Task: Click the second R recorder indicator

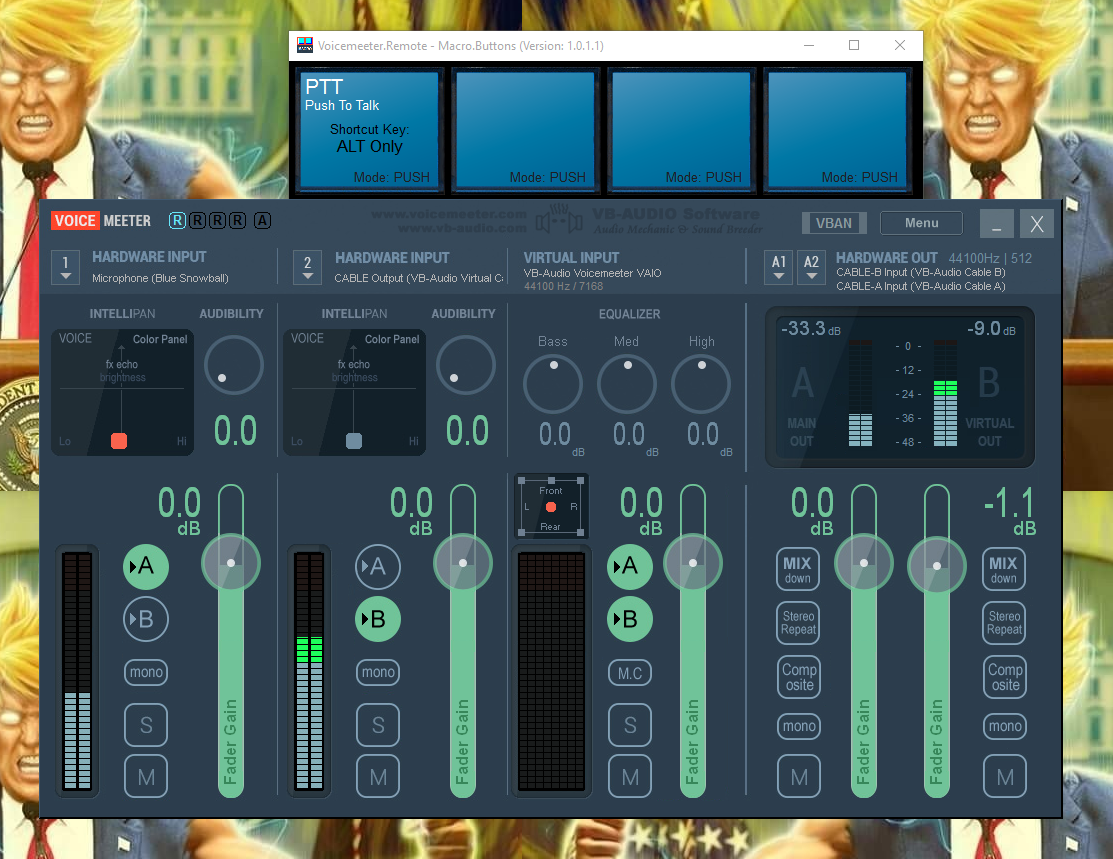Action: 197,221
